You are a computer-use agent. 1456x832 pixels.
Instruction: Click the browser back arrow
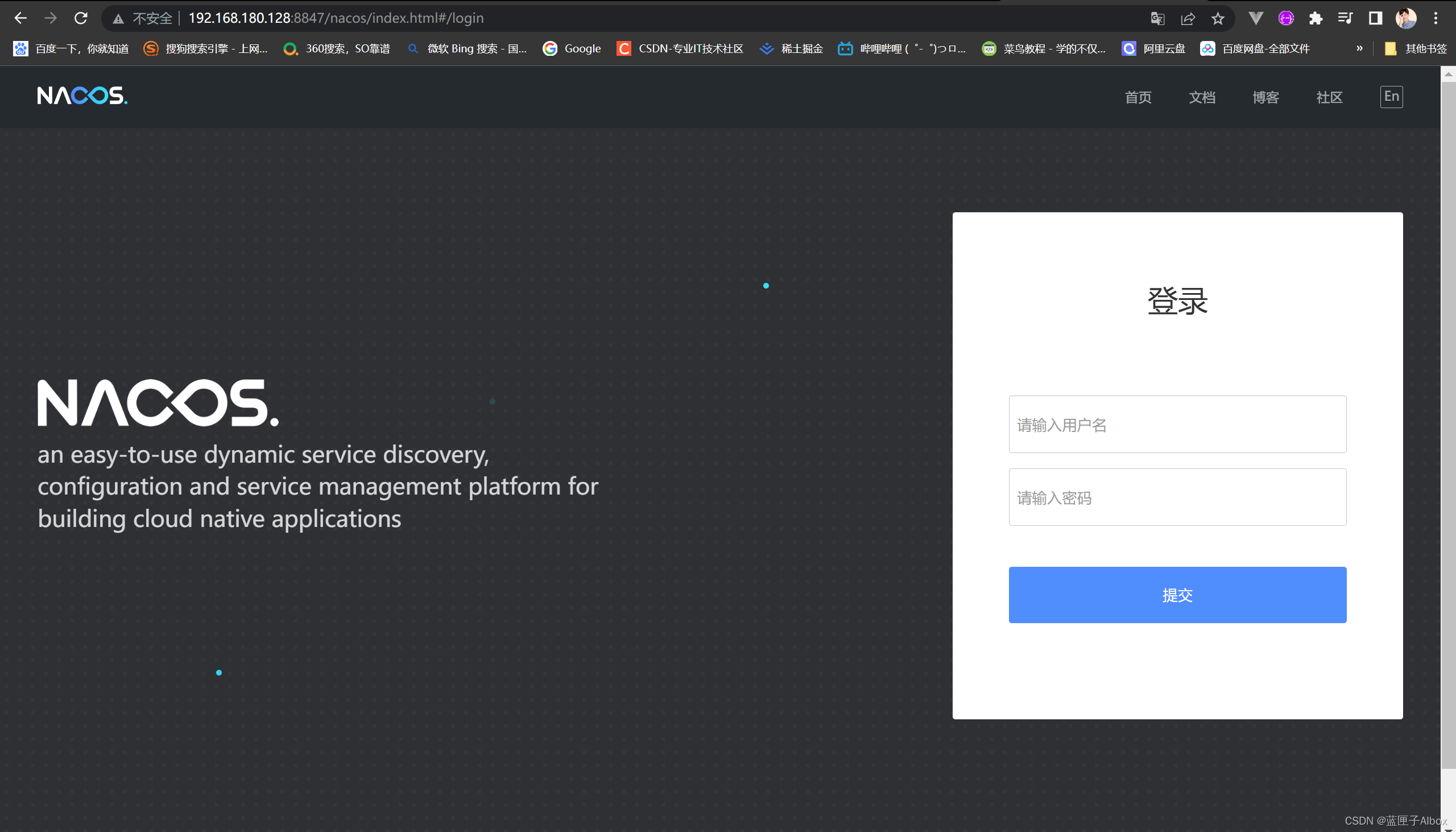click(x=20, y=18)
